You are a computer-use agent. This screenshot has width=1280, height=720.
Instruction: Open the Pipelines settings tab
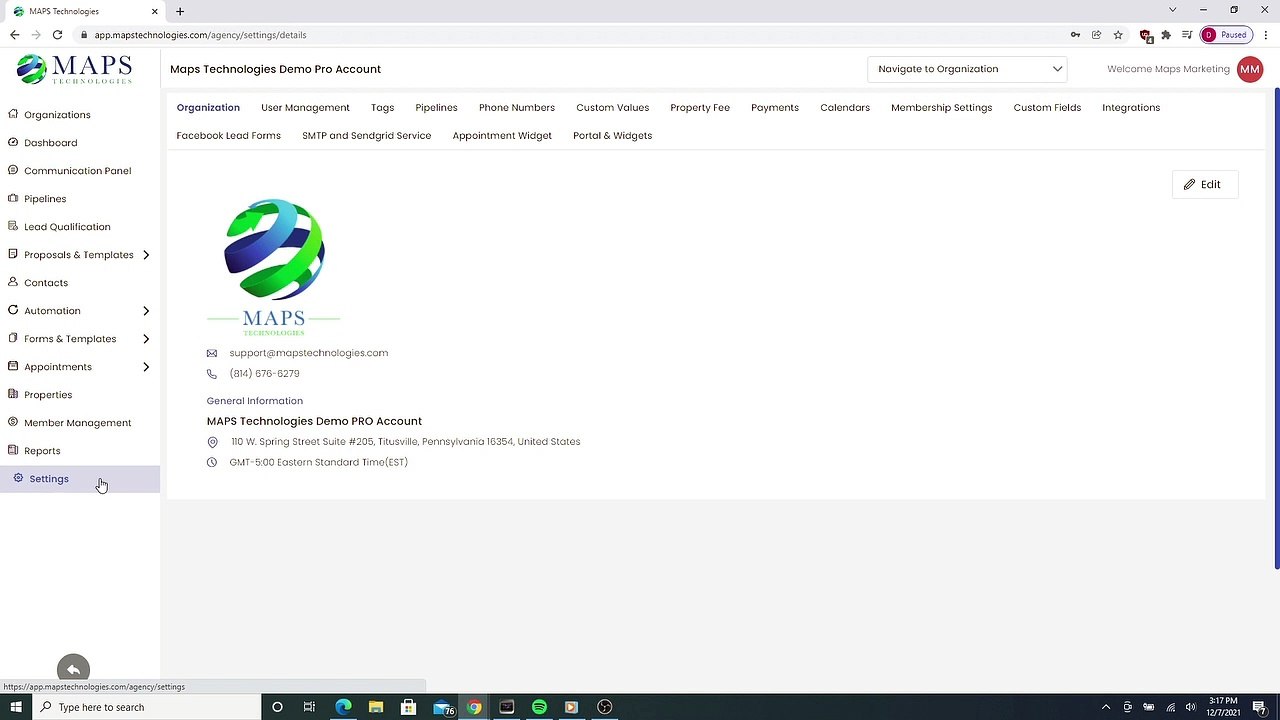(436, 108)
